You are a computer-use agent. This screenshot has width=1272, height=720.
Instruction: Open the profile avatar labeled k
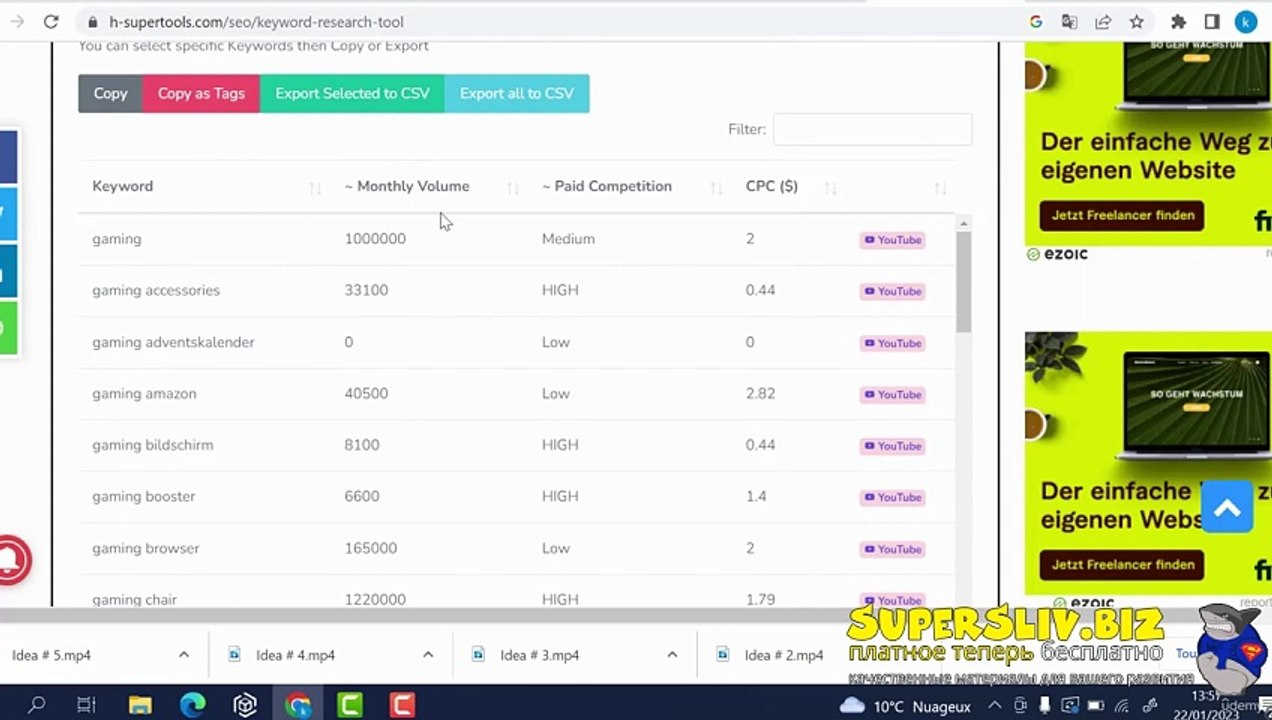[x=1246, y=21]
